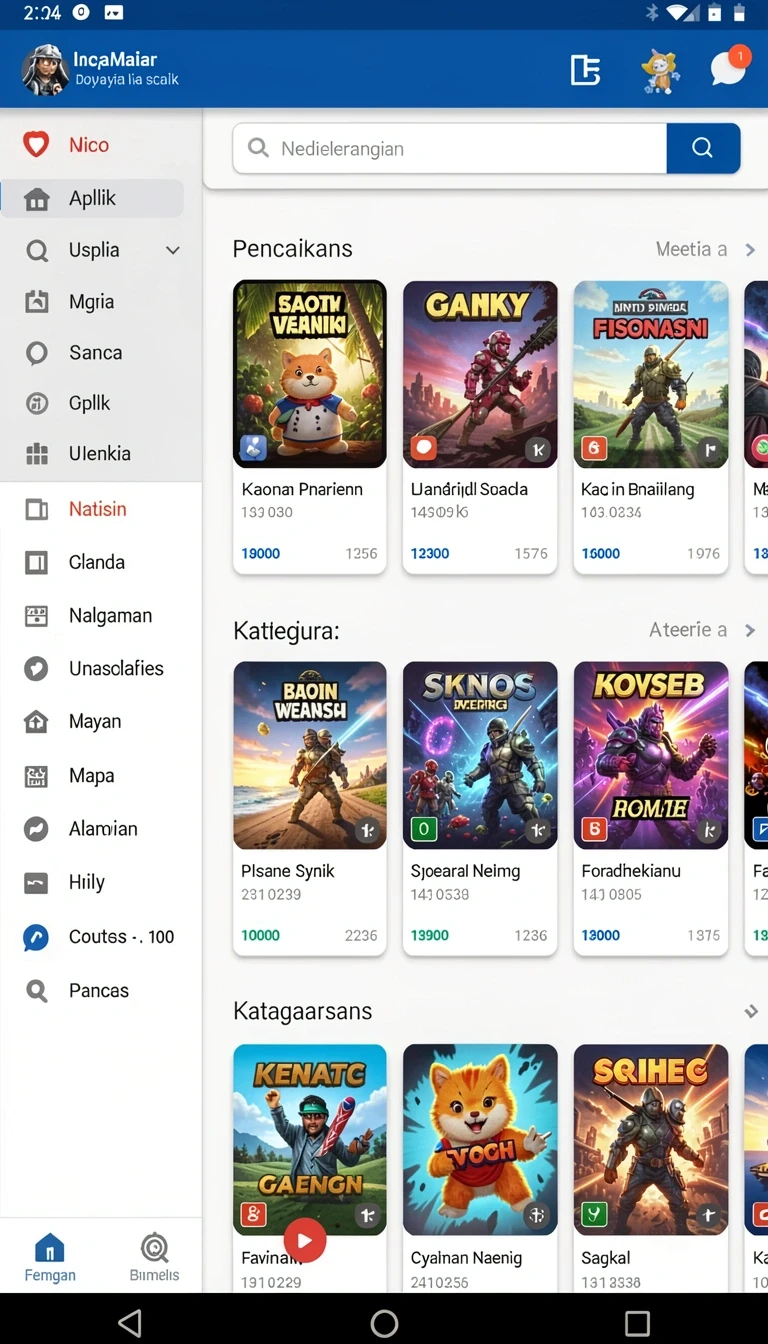Click the 12300 price on Uandrijdl Soacla
This screenshot has height=1344, width=768.
point(430,553)
